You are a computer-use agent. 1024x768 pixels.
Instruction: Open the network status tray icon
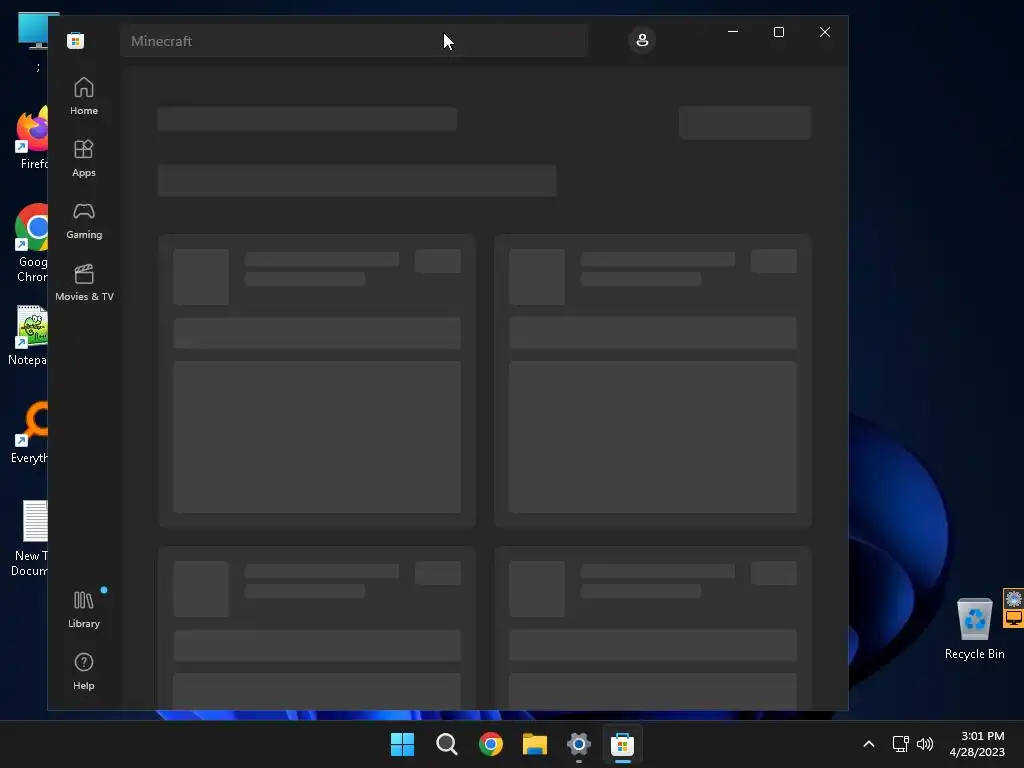click(x=901, y=744)
